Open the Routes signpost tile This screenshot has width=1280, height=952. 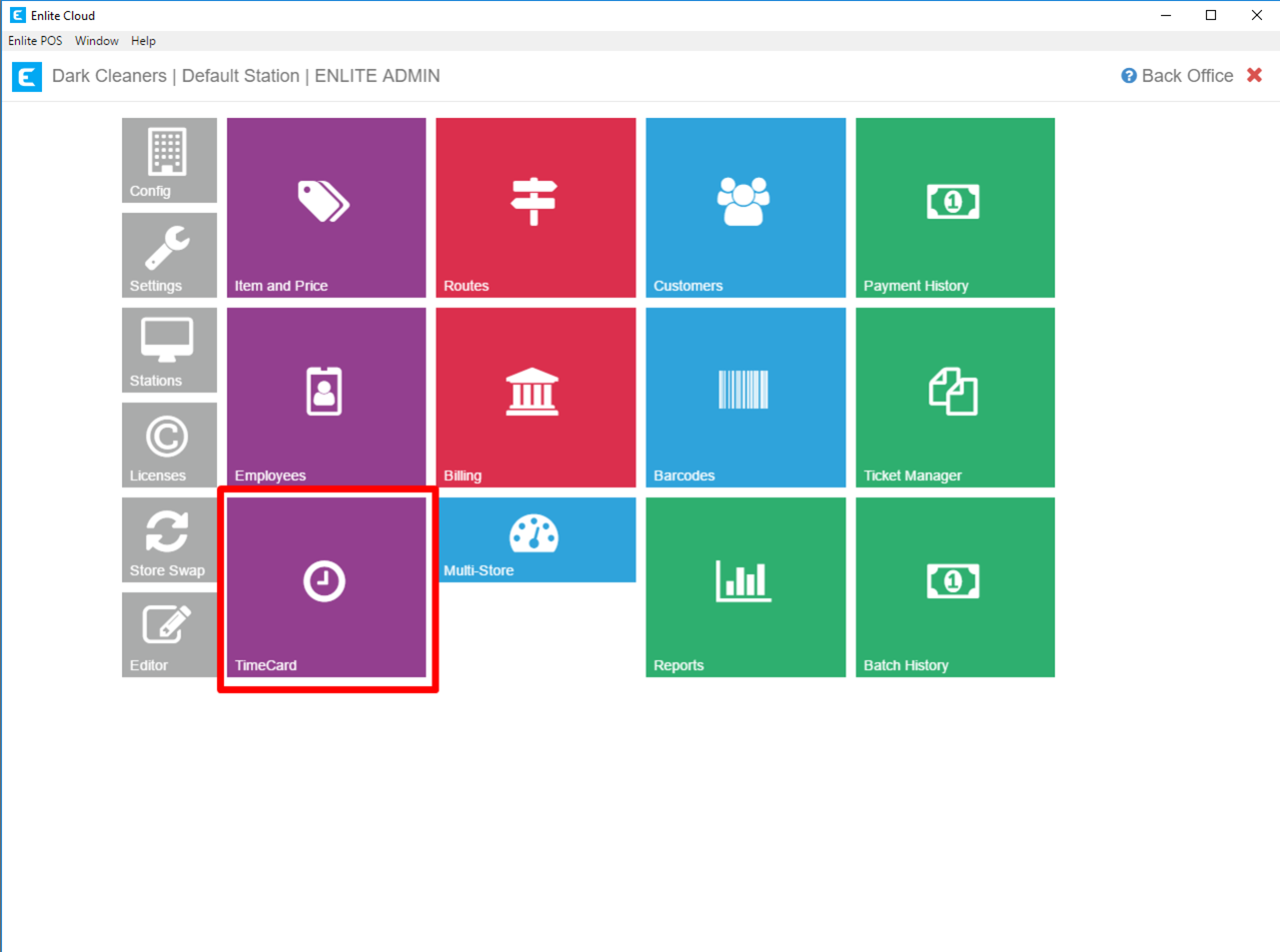coord(536,208)
